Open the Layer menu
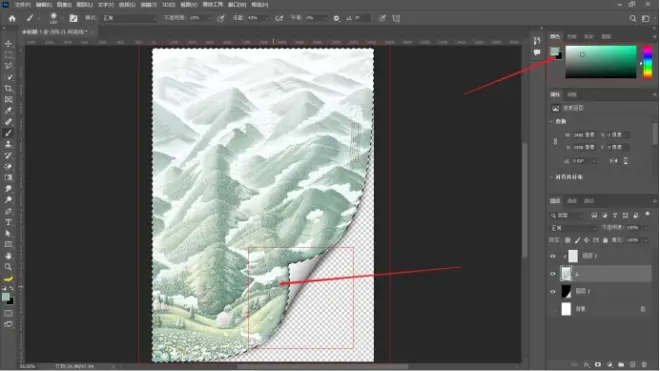660x371 pixels. [85, 5]
